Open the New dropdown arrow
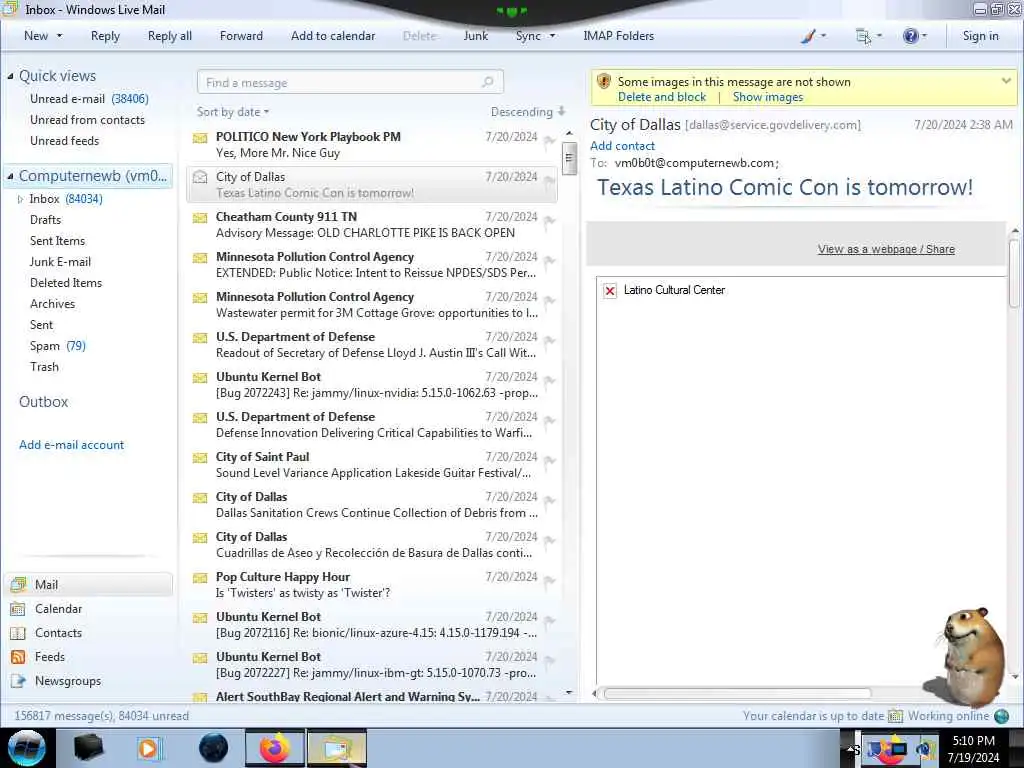Viewport: 1024px width, 768px height. click(59, 36)
